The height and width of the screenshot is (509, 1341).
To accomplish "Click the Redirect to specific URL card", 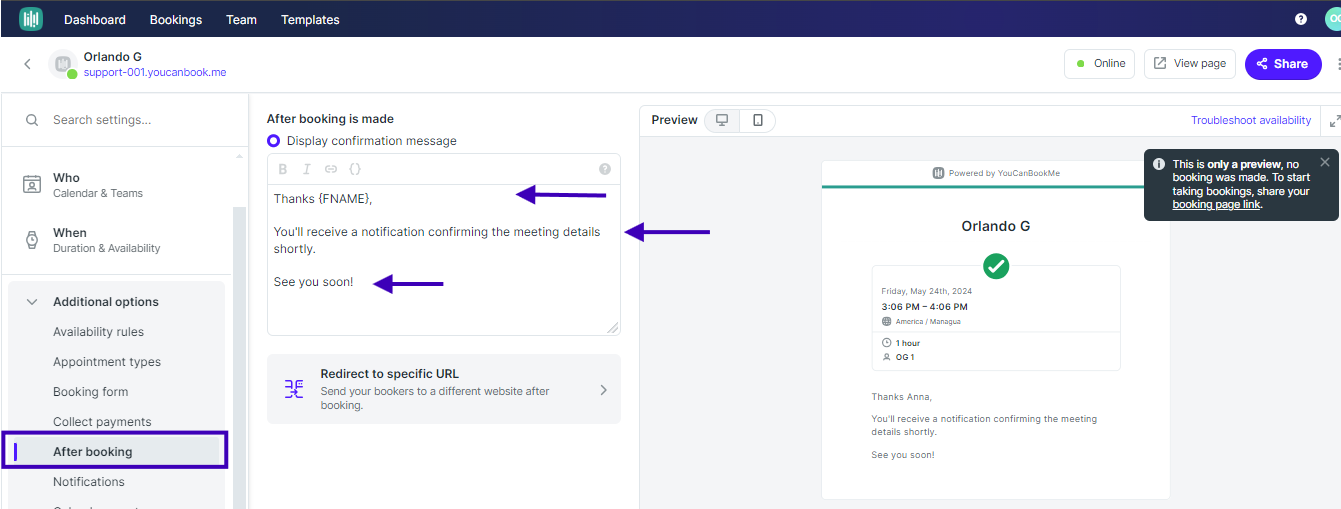I will (x=444, y=389).
